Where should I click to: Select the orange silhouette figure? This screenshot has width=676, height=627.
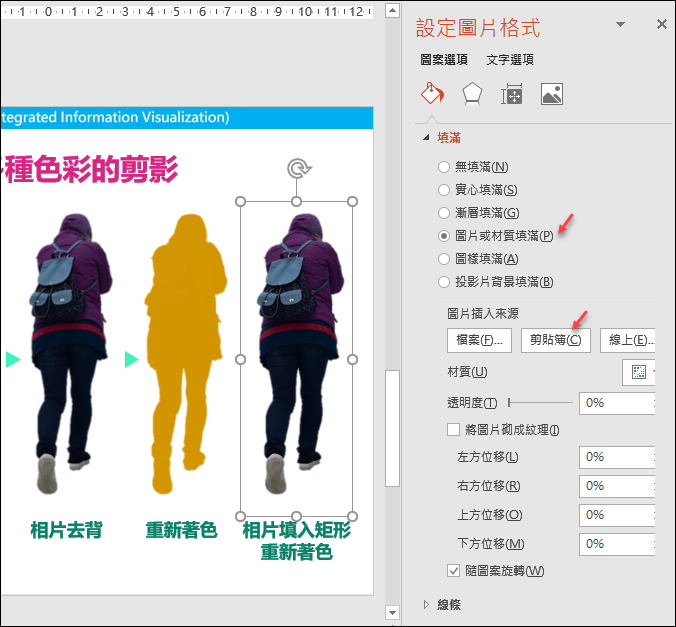(x=185, y=354)
